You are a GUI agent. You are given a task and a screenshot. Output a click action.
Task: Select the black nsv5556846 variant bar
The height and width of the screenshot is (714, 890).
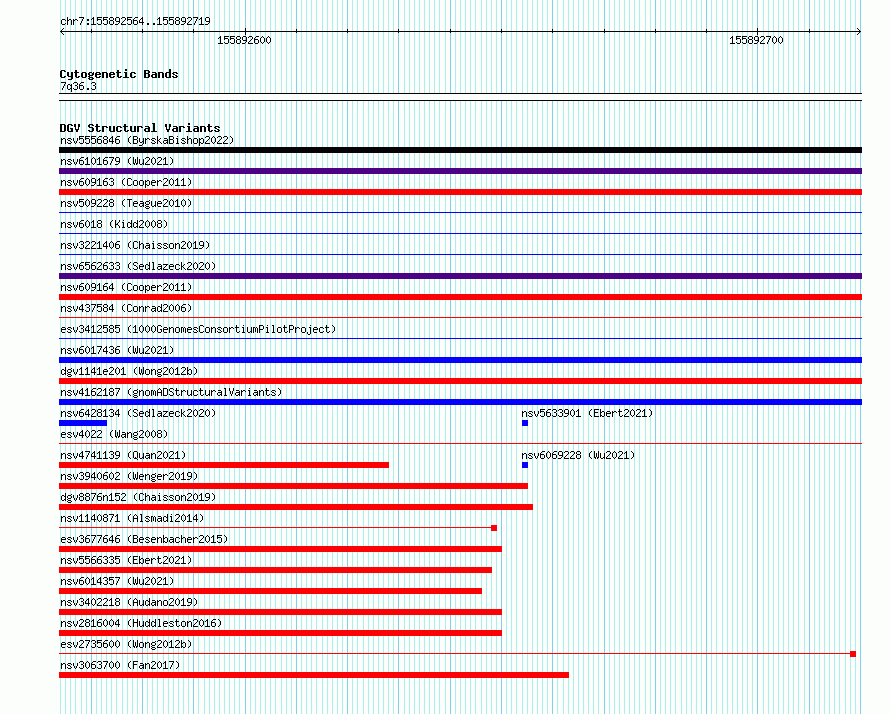[460, 150]
